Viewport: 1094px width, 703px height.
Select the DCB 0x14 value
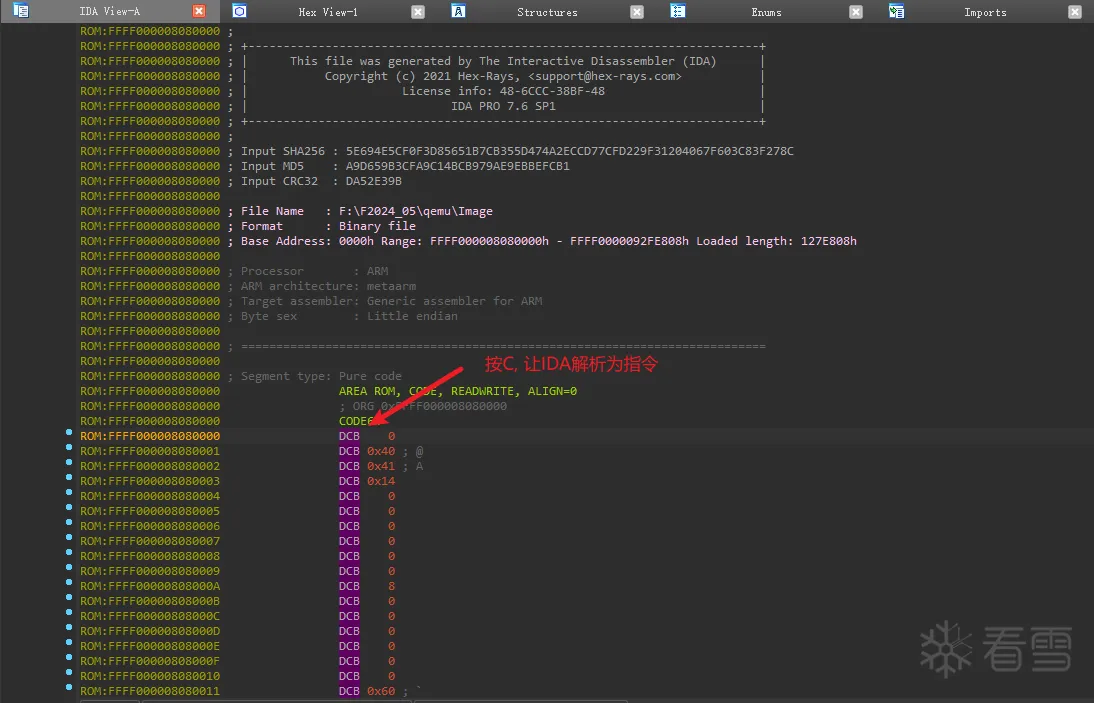point(381,481)
